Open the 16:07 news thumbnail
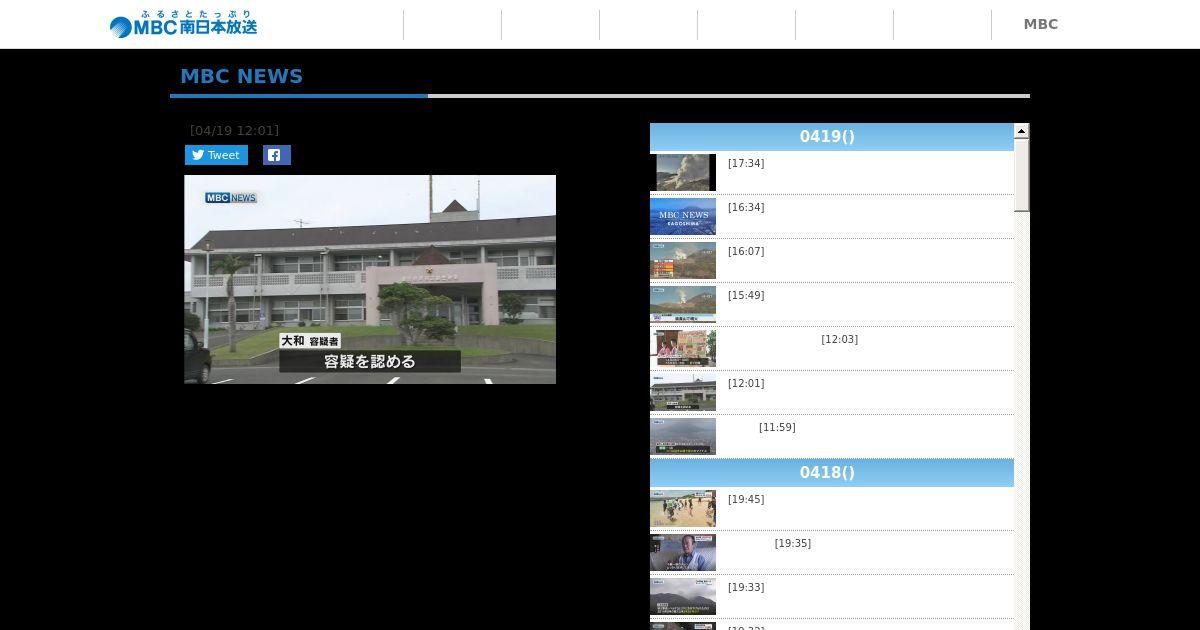This screenshot has height=630, width=1200. (683, 260)
